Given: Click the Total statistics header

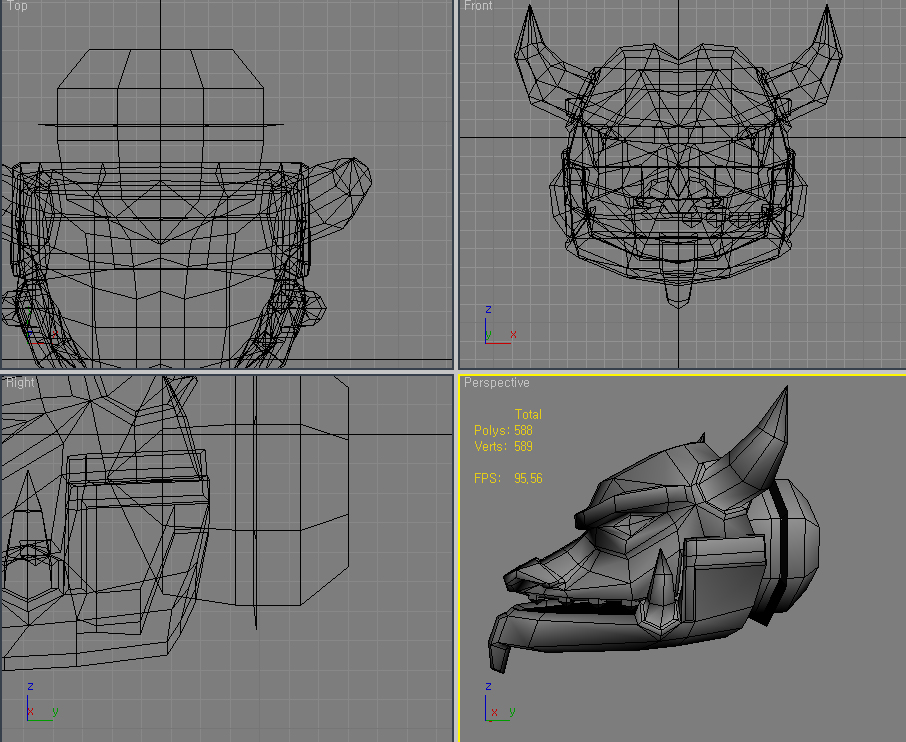Looking at the screenshot, I should point(528,414).
